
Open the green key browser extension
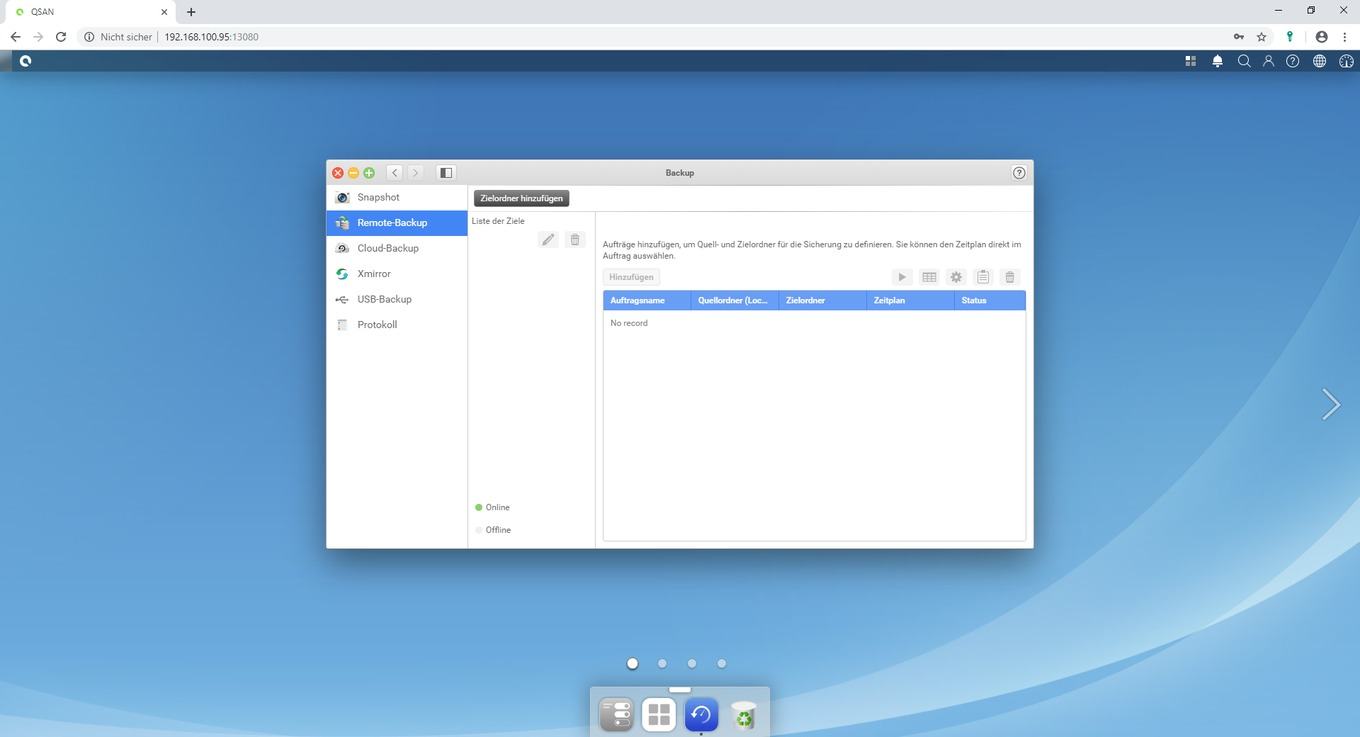(1290, 37)
